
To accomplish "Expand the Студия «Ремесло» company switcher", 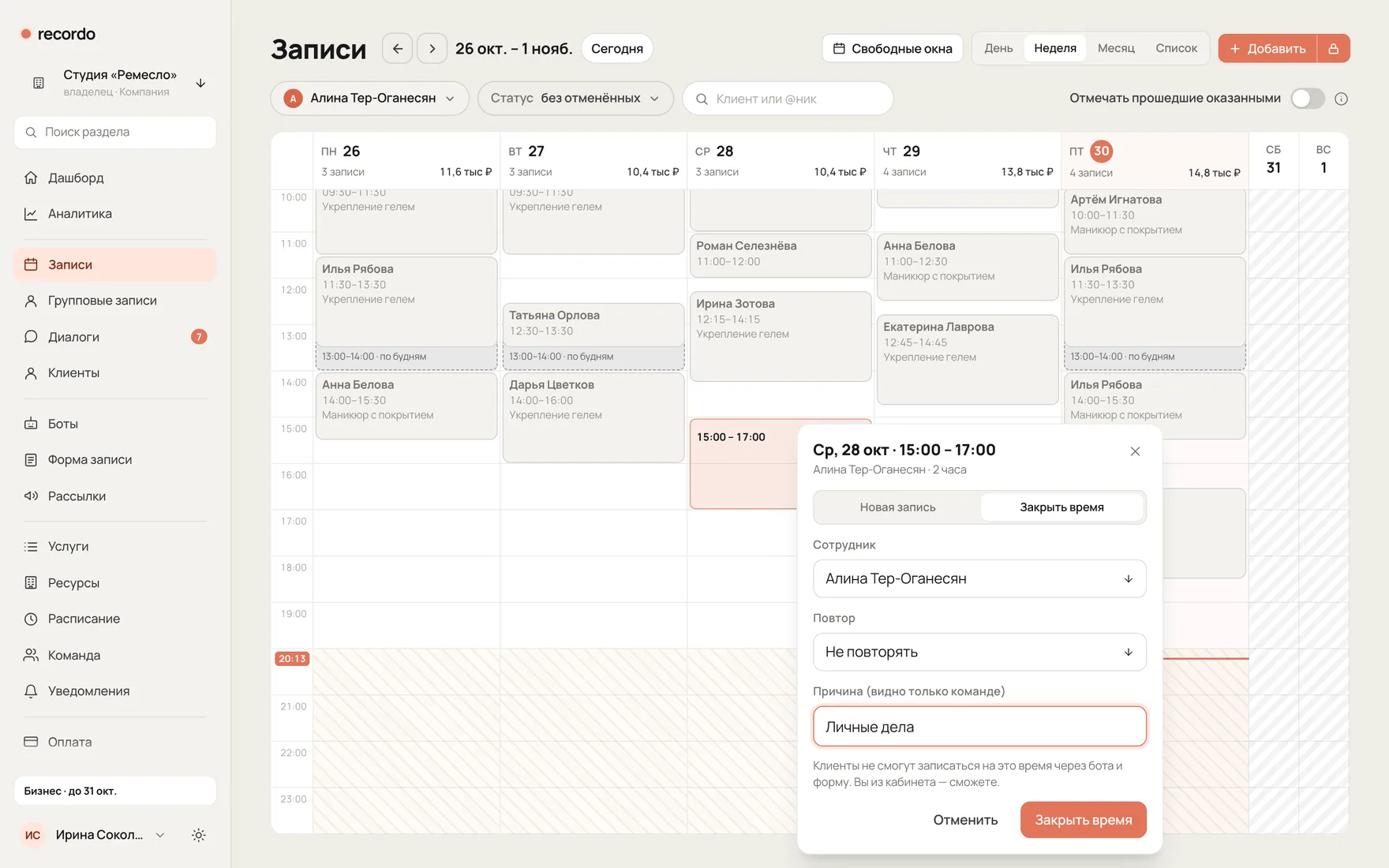I will click(x=115, y=83).
